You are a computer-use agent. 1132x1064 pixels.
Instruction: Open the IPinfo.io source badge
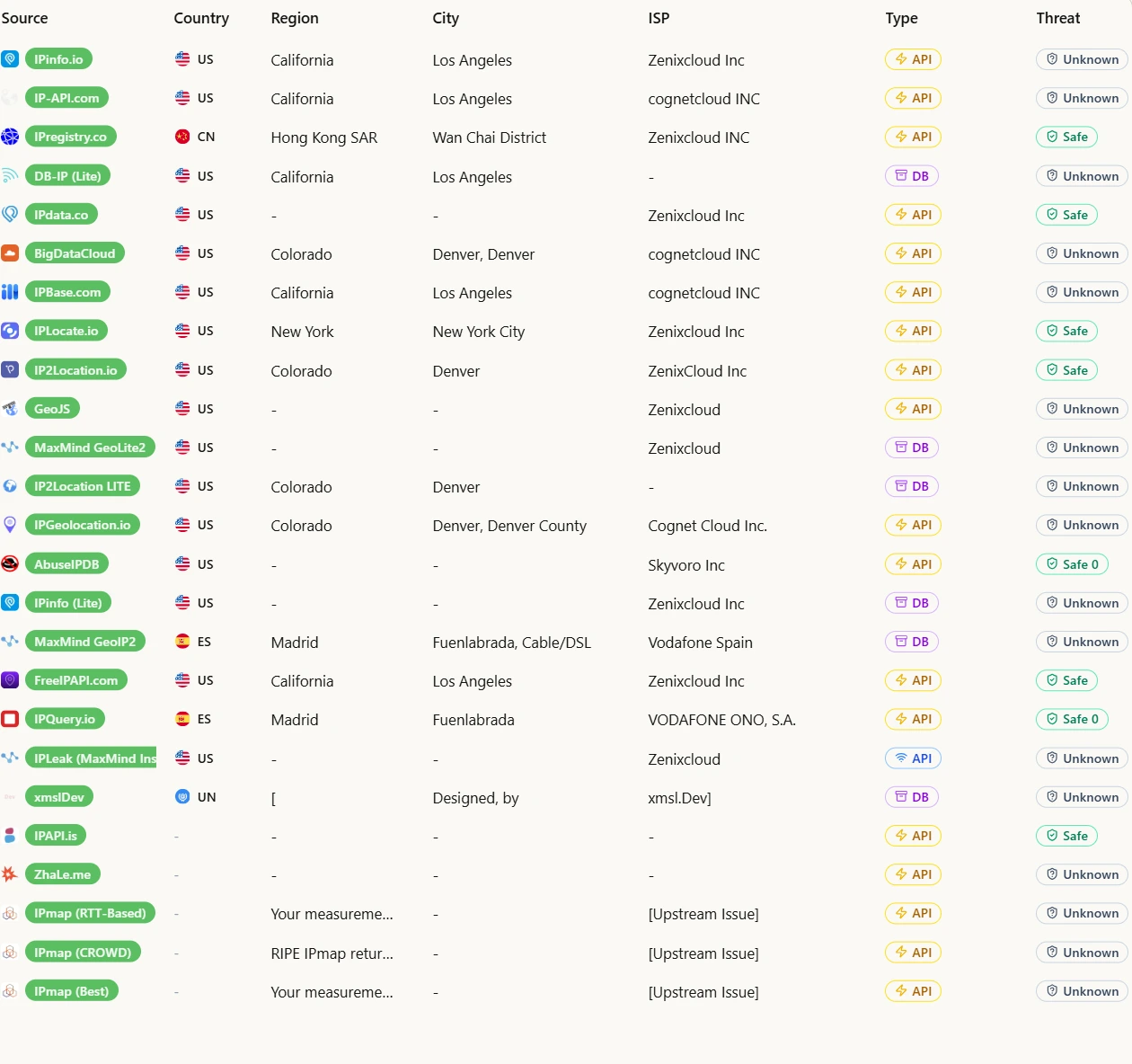tap(58, 59)
